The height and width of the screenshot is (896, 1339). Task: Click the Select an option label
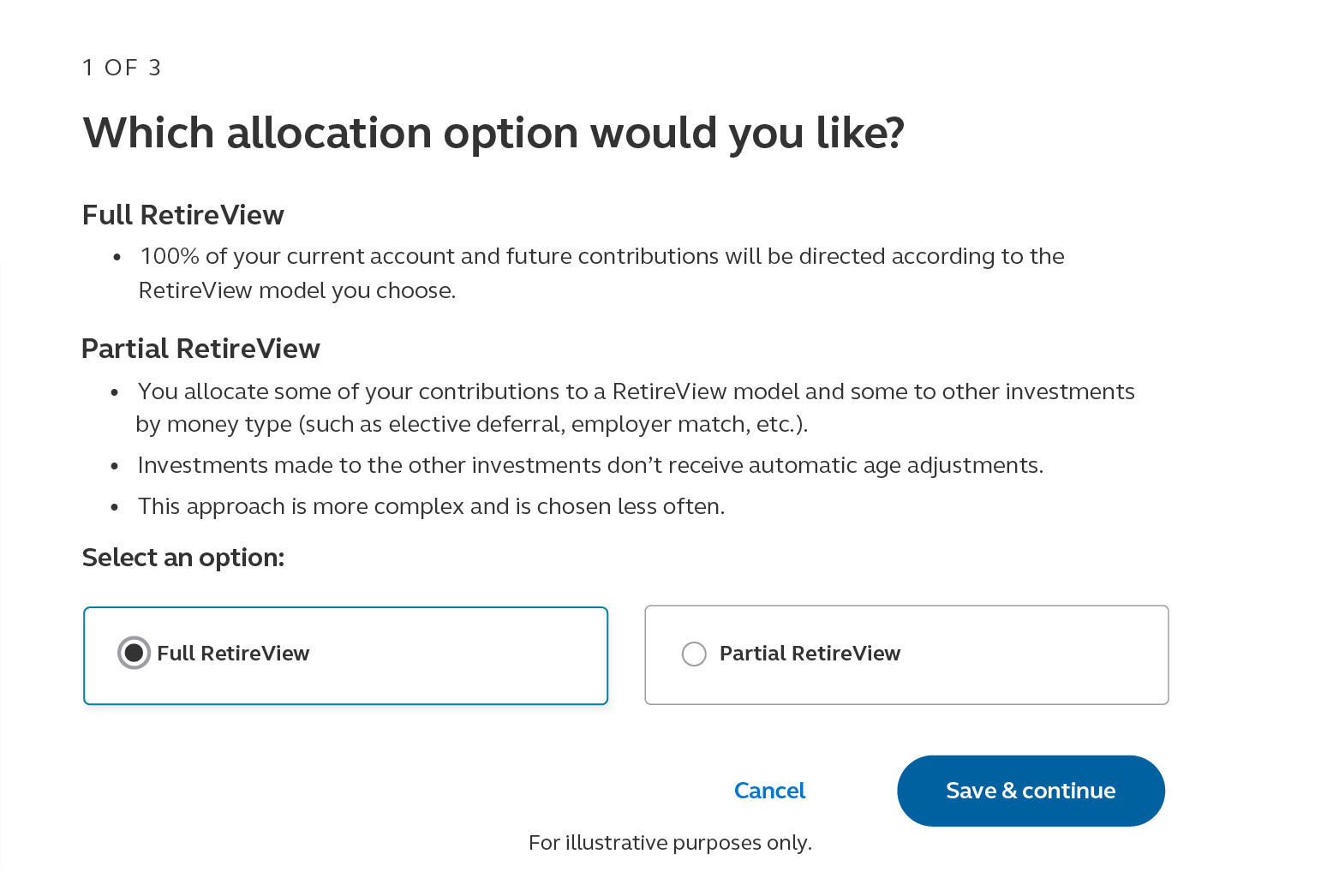point(182,557)
